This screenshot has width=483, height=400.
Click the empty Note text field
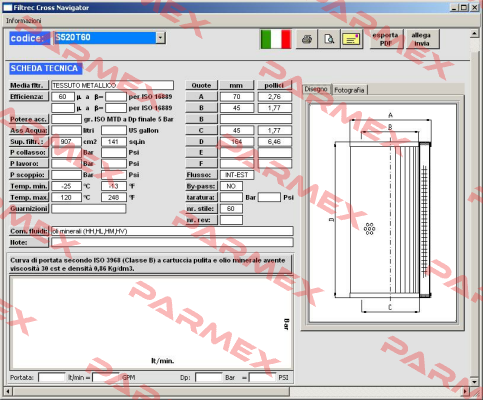point(172,242)
